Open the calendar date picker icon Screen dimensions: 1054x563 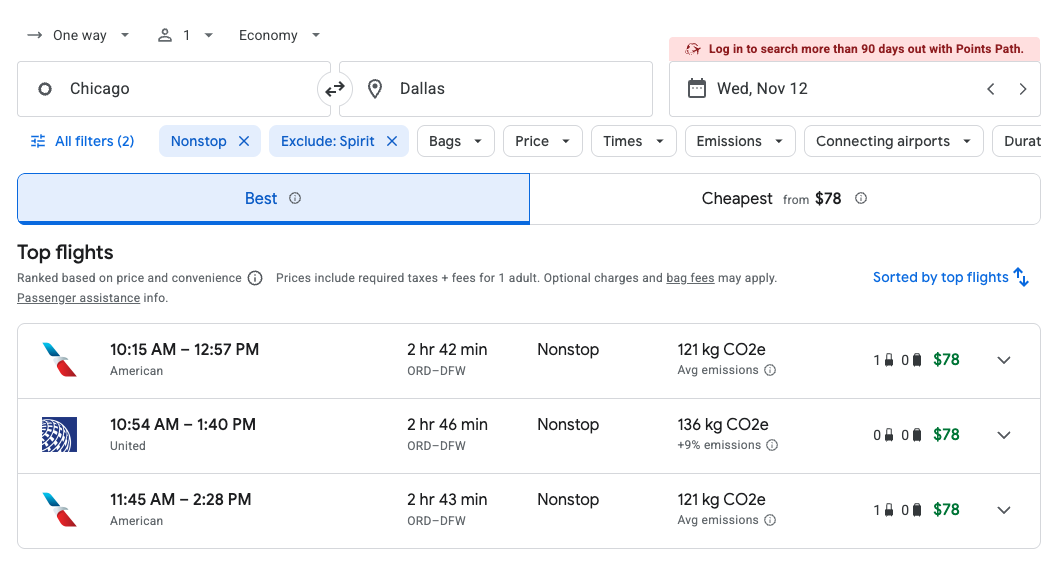[697, 89]
